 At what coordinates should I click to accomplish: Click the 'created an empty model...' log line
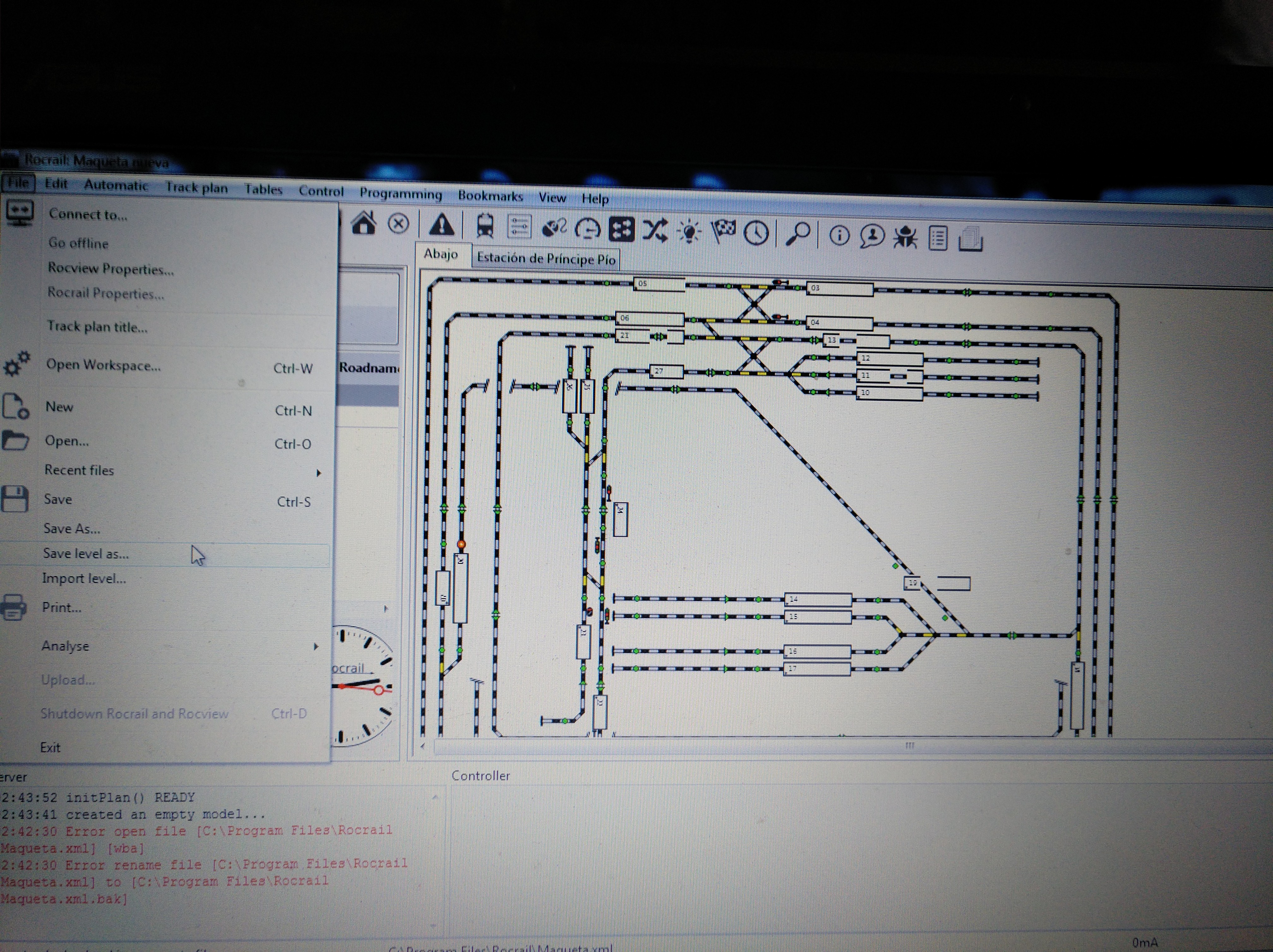pos(134,814)
